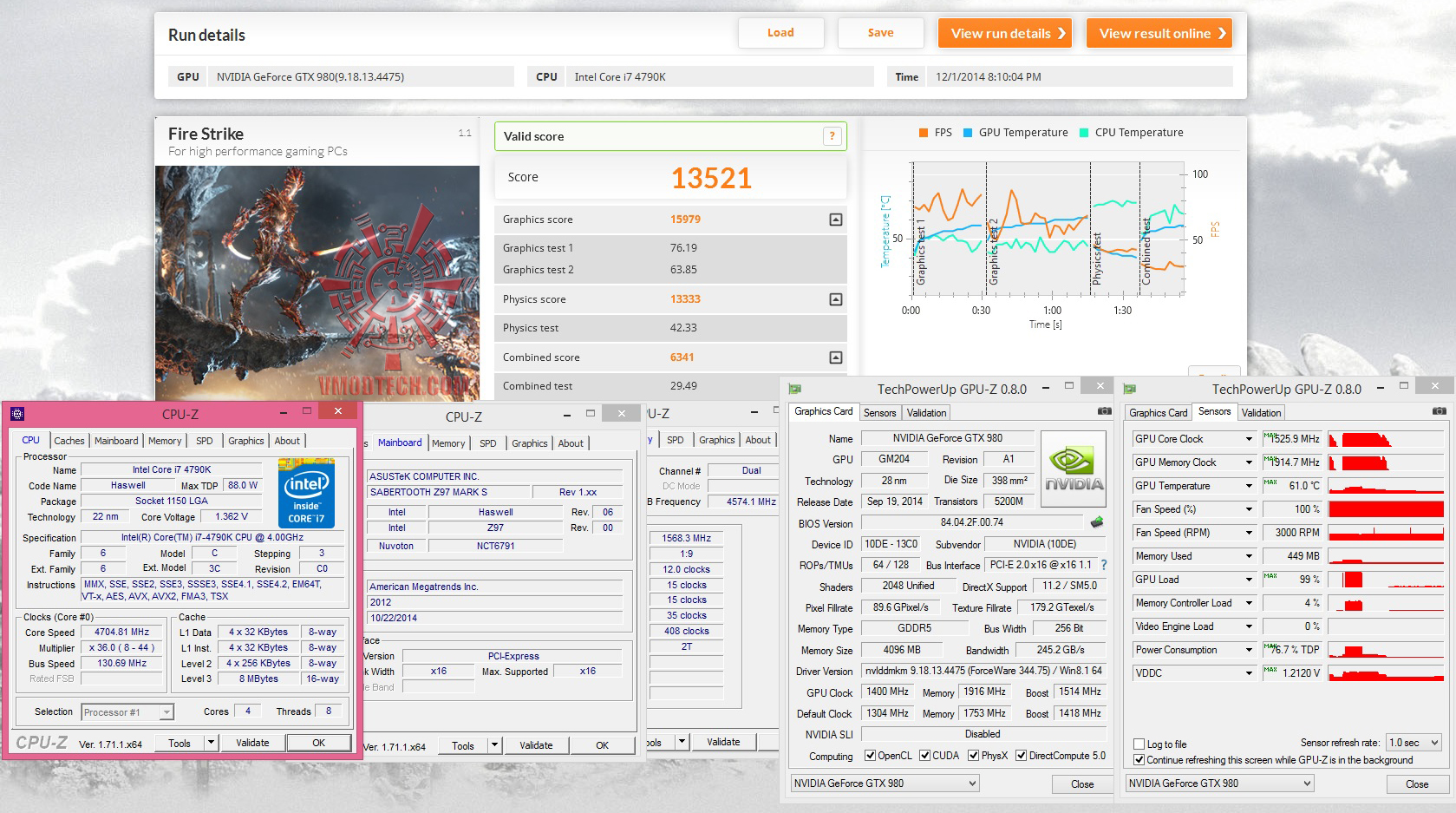Take a screenshot with the camera icon in GPU-Z Graphics Card window

(x=1104, y=411)
